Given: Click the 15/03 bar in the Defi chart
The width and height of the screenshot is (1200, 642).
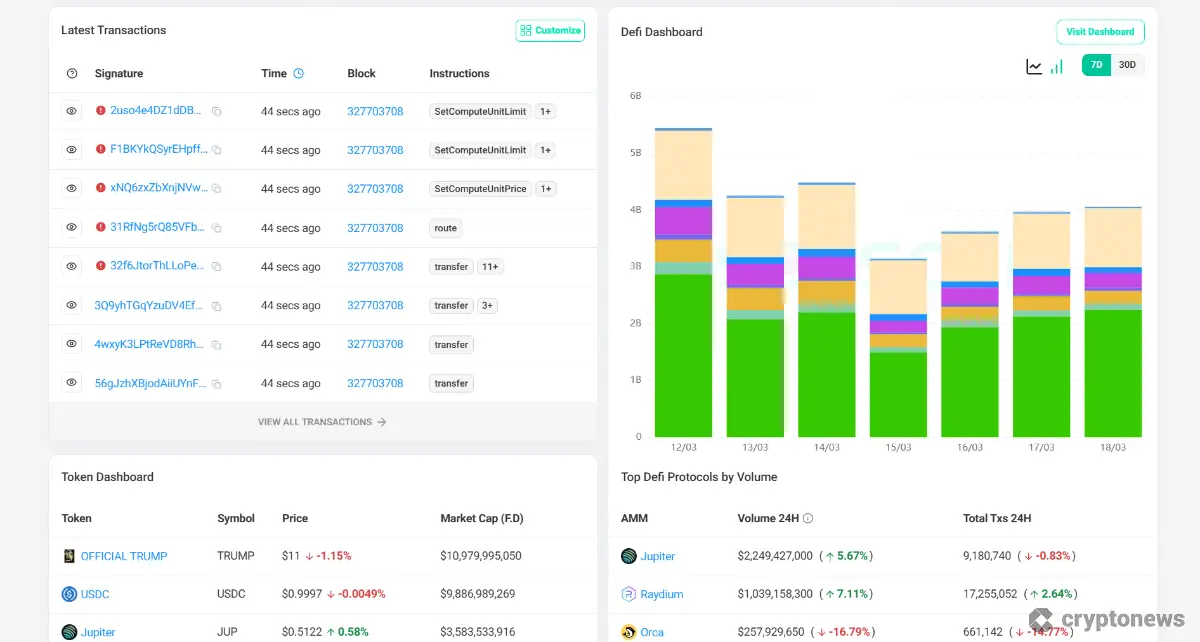Looking at the screenshot, I should coord(898,348).
